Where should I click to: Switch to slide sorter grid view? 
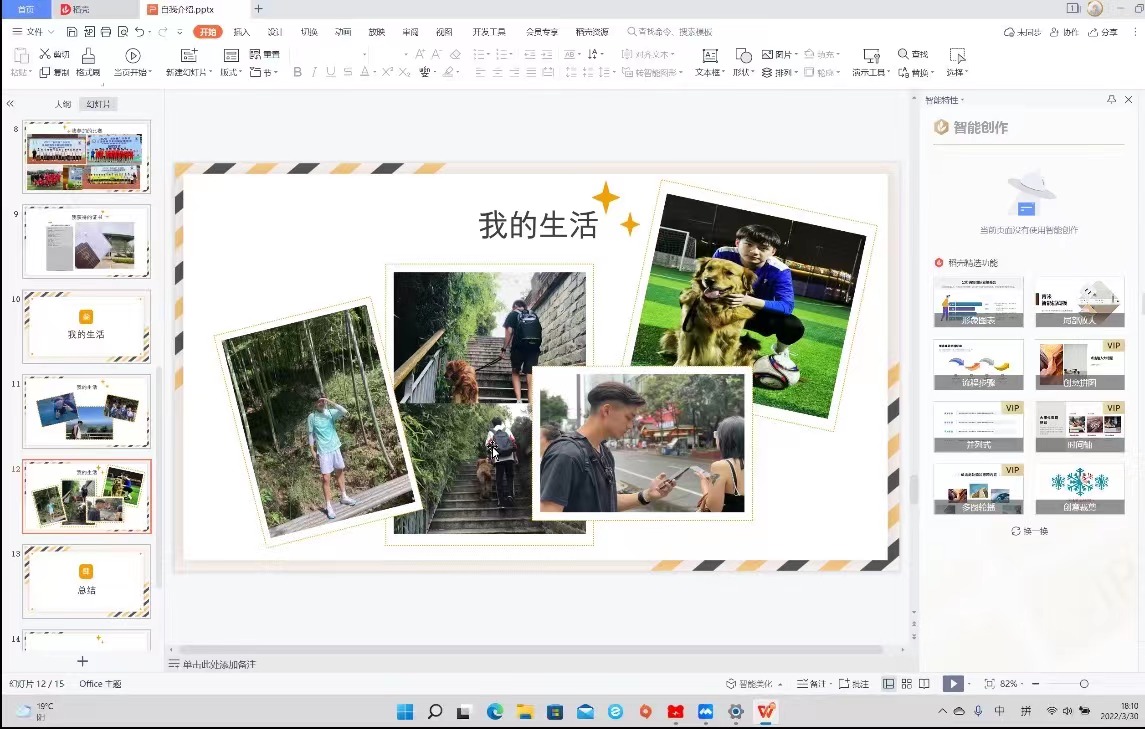(907, 684)
